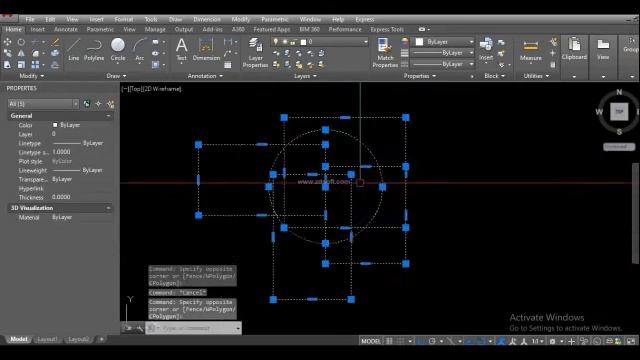Open Layer Properties manager
Image resolution: width=640 pixels, height=360 pixels.
(256, 52)
